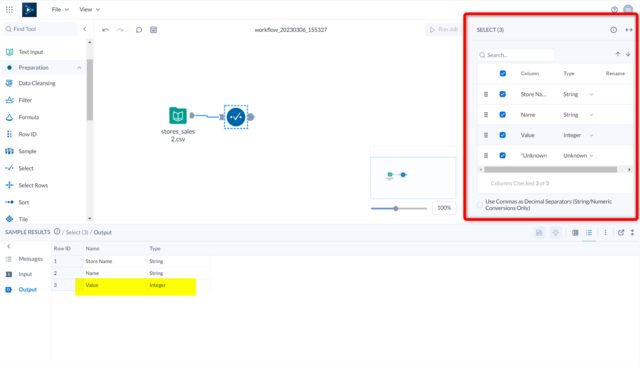
Task: Select the Data Cleansing tool icon
Action: tap(9, 83)
